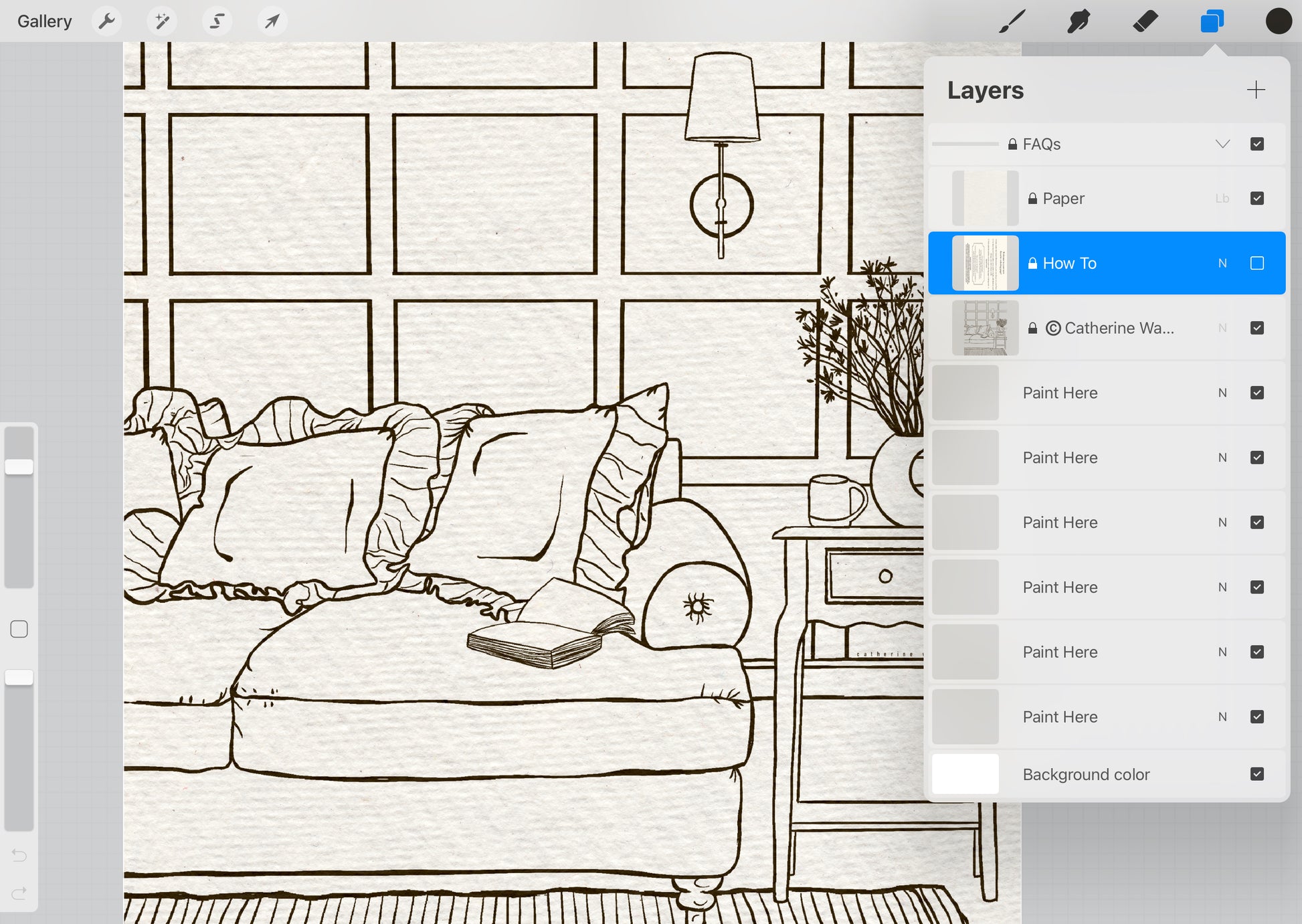Show the How To layer
This screenshot has width=1302, height=924.
[x=1257, y=263]
